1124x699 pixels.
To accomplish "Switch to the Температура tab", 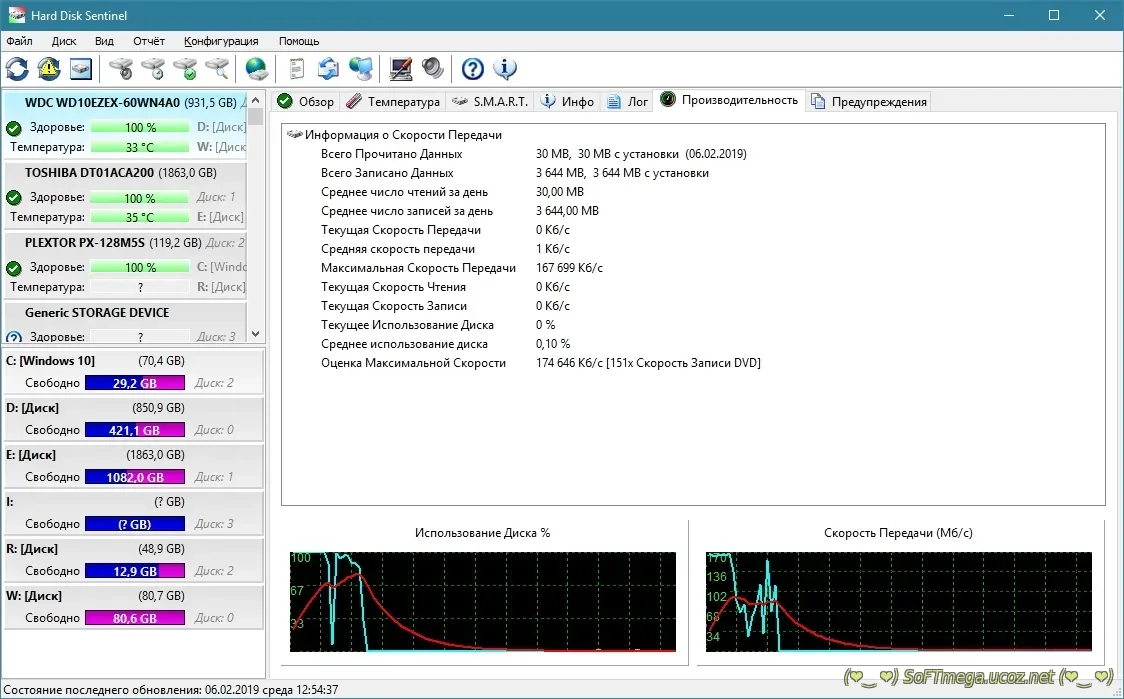I will [x=393, y=101].
